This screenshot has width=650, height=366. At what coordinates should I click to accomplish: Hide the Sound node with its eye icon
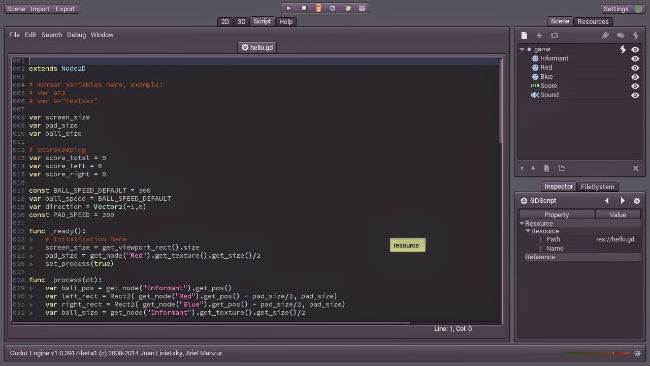(635, 95)
